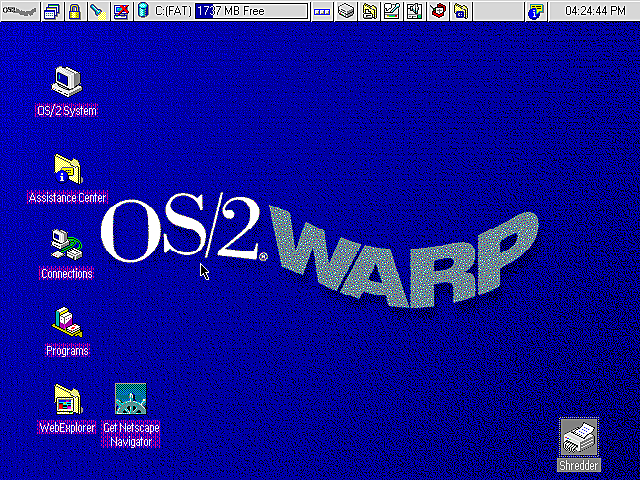
Task: Select the Connections desktop icon
Action: (67, 244)
